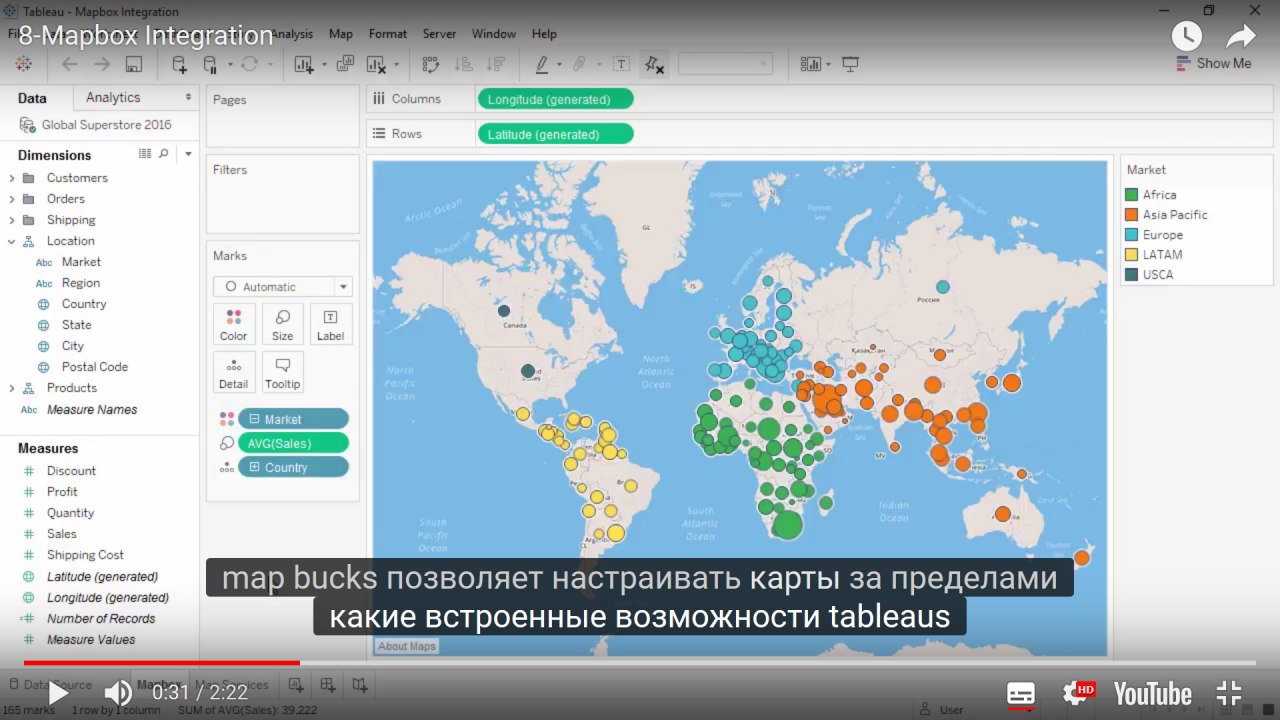1280x720 pixels.
Task: Open the Color mark card
Action: (x=233, y=325)
